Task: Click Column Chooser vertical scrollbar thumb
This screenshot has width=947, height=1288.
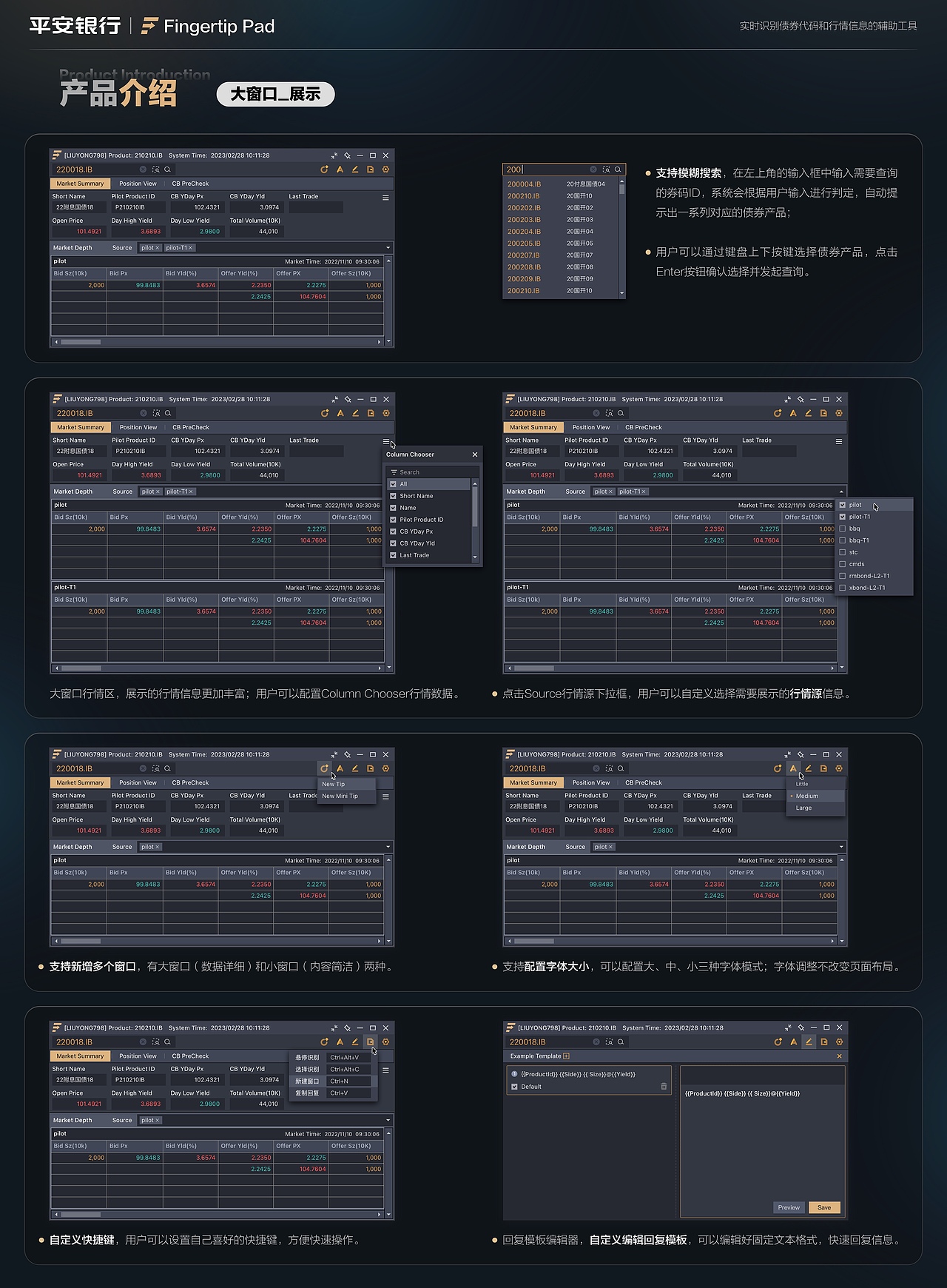Action: click(x=475, y=507)
